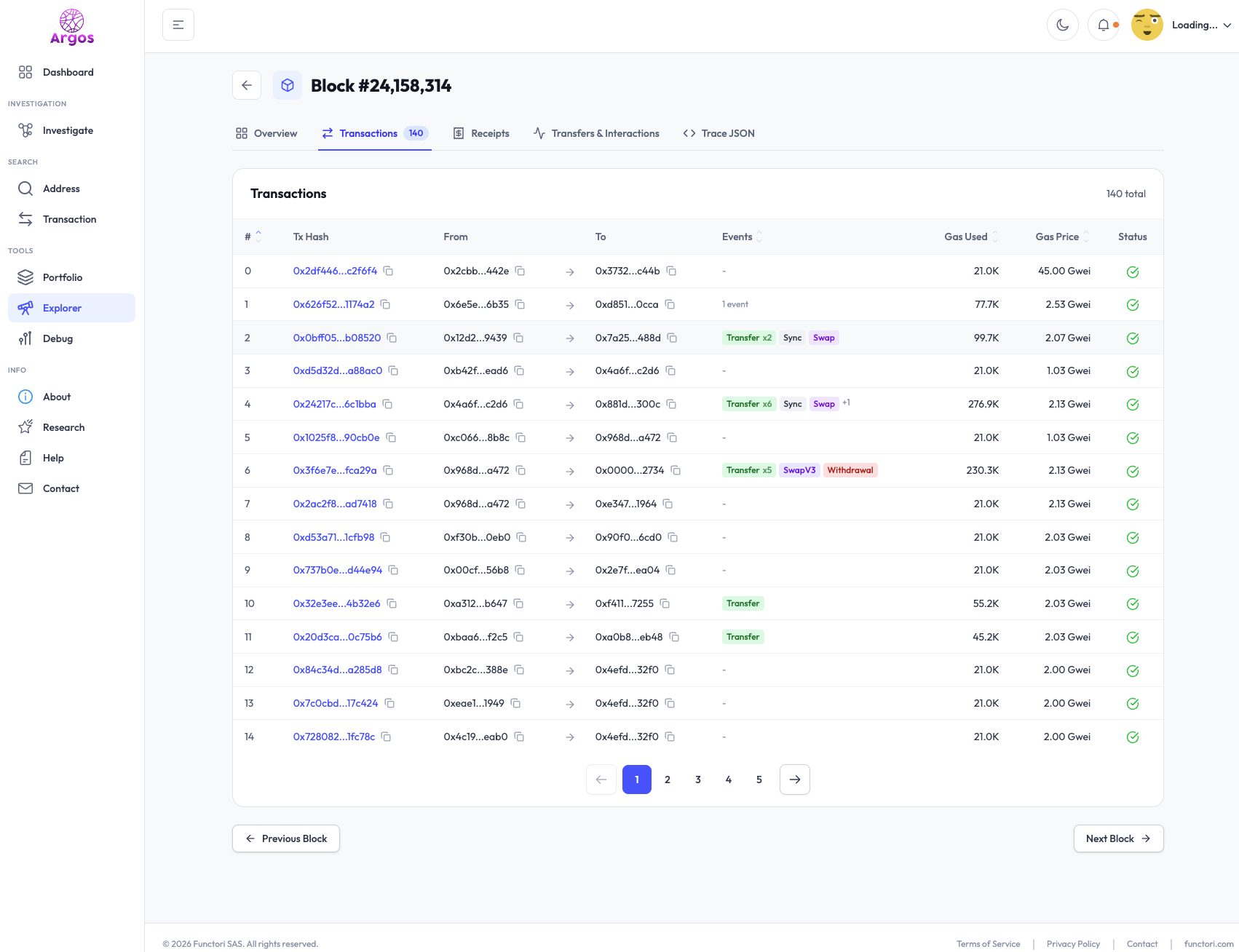This screenshot has height=952, width=1239.
Task: Open the notifications bell
Action: tap(1104, 25)
